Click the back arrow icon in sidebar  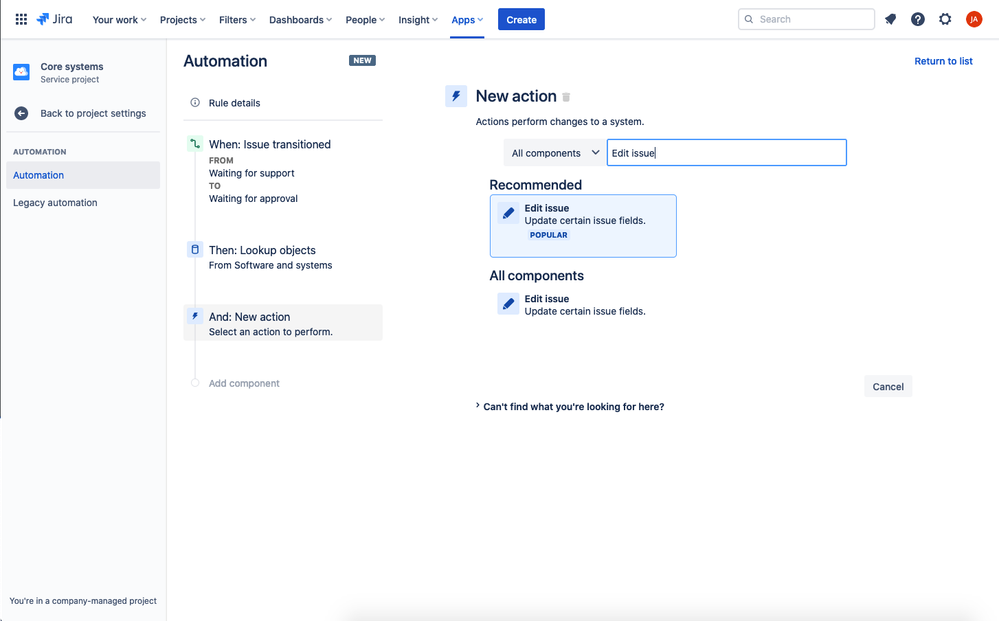[21, 113]
